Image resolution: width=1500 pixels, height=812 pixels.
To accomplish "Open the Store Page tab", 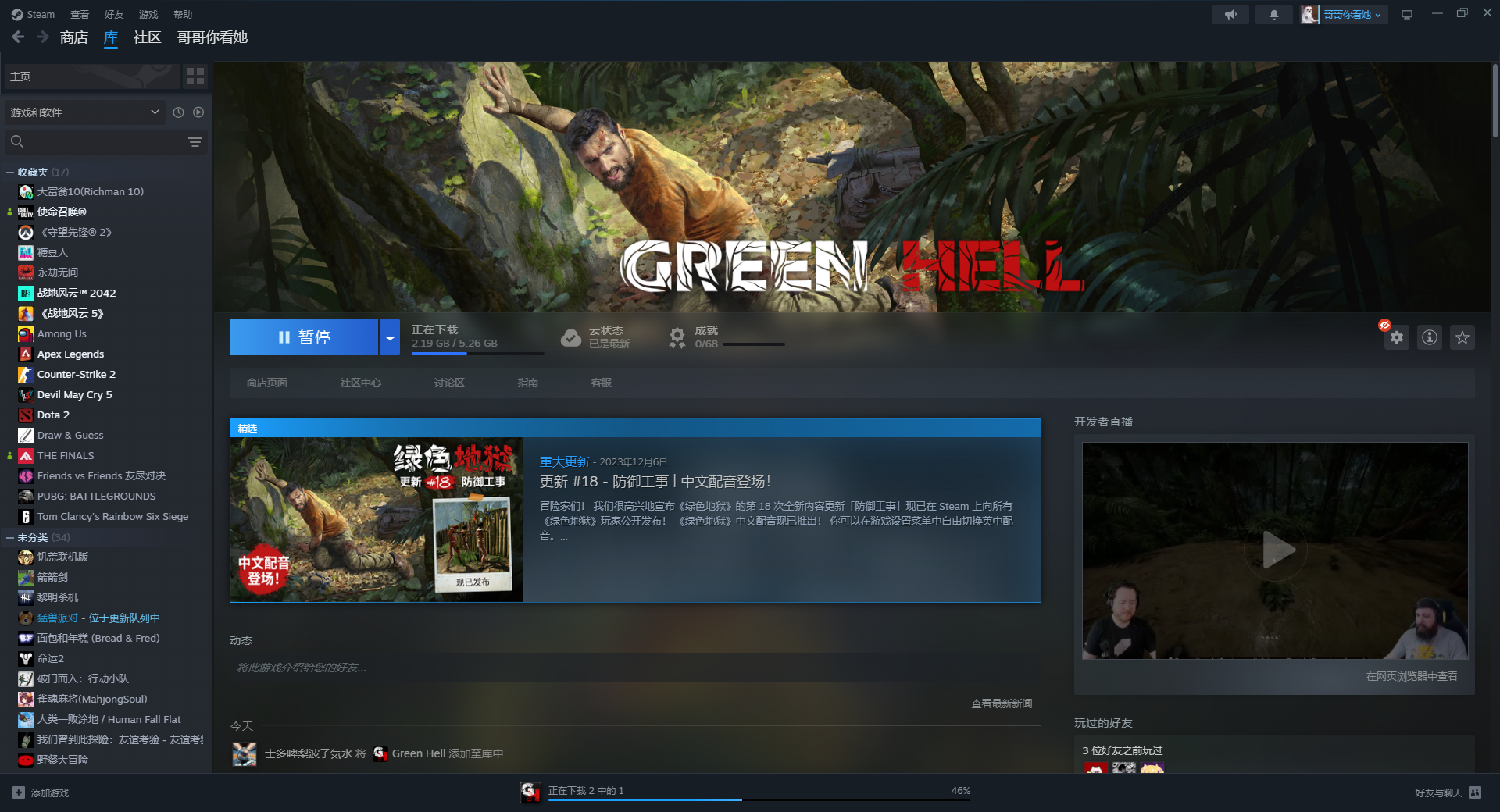I will (x=267, y=383).
